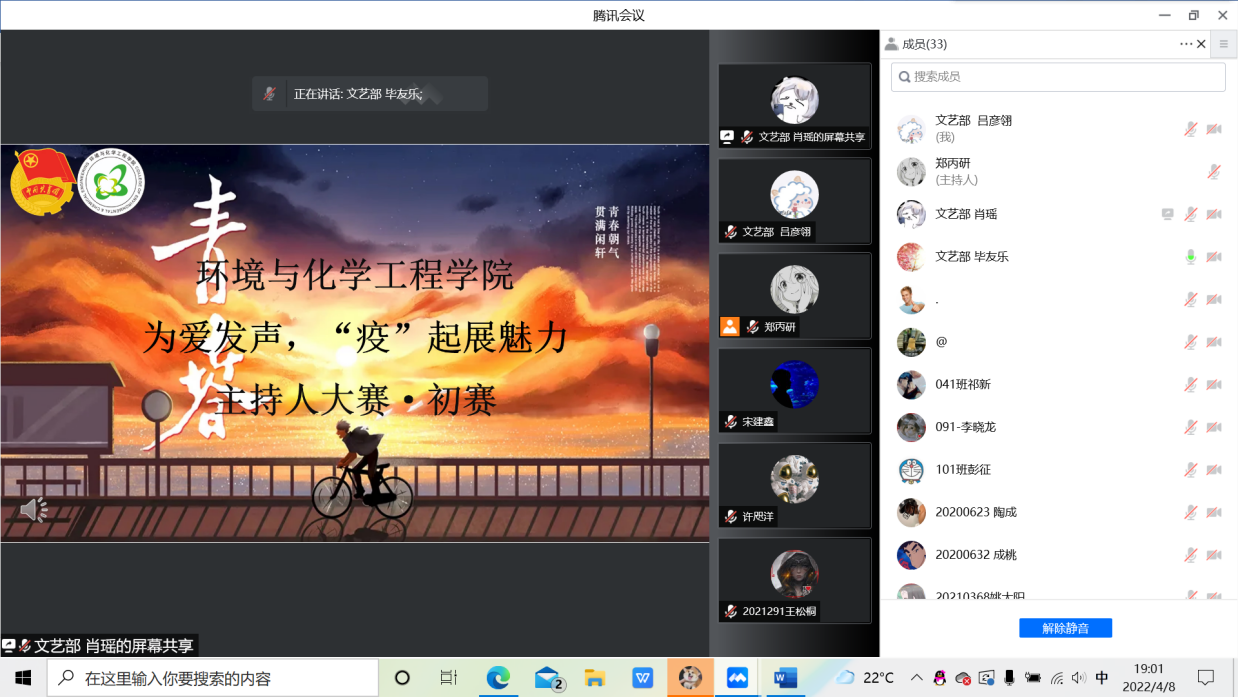Screen dimensions: 1238x697
Task: Click microphone icon in system tray
Action: pos(1010,678)
